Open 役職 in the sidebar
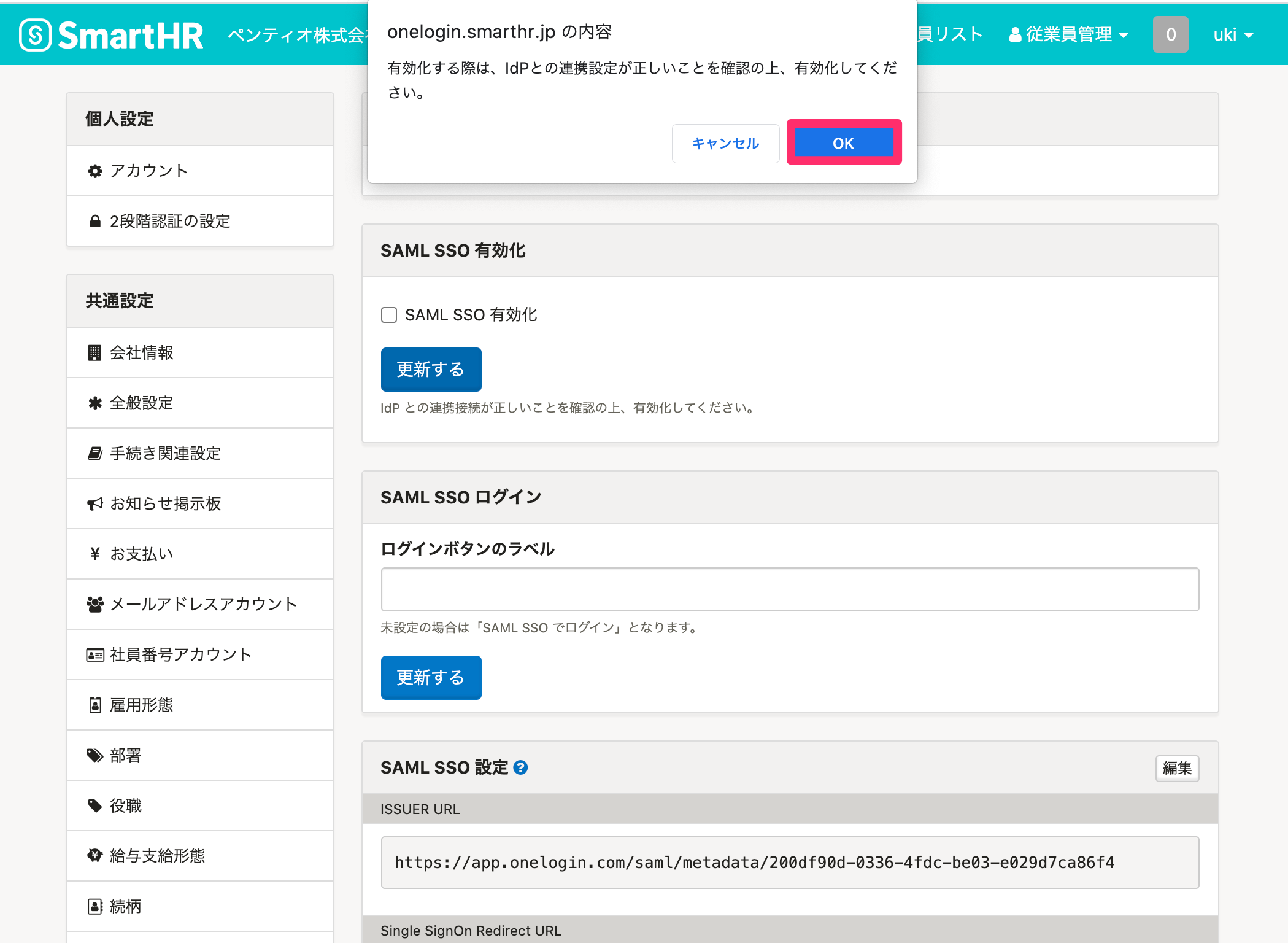 click(x=200, y=805)
